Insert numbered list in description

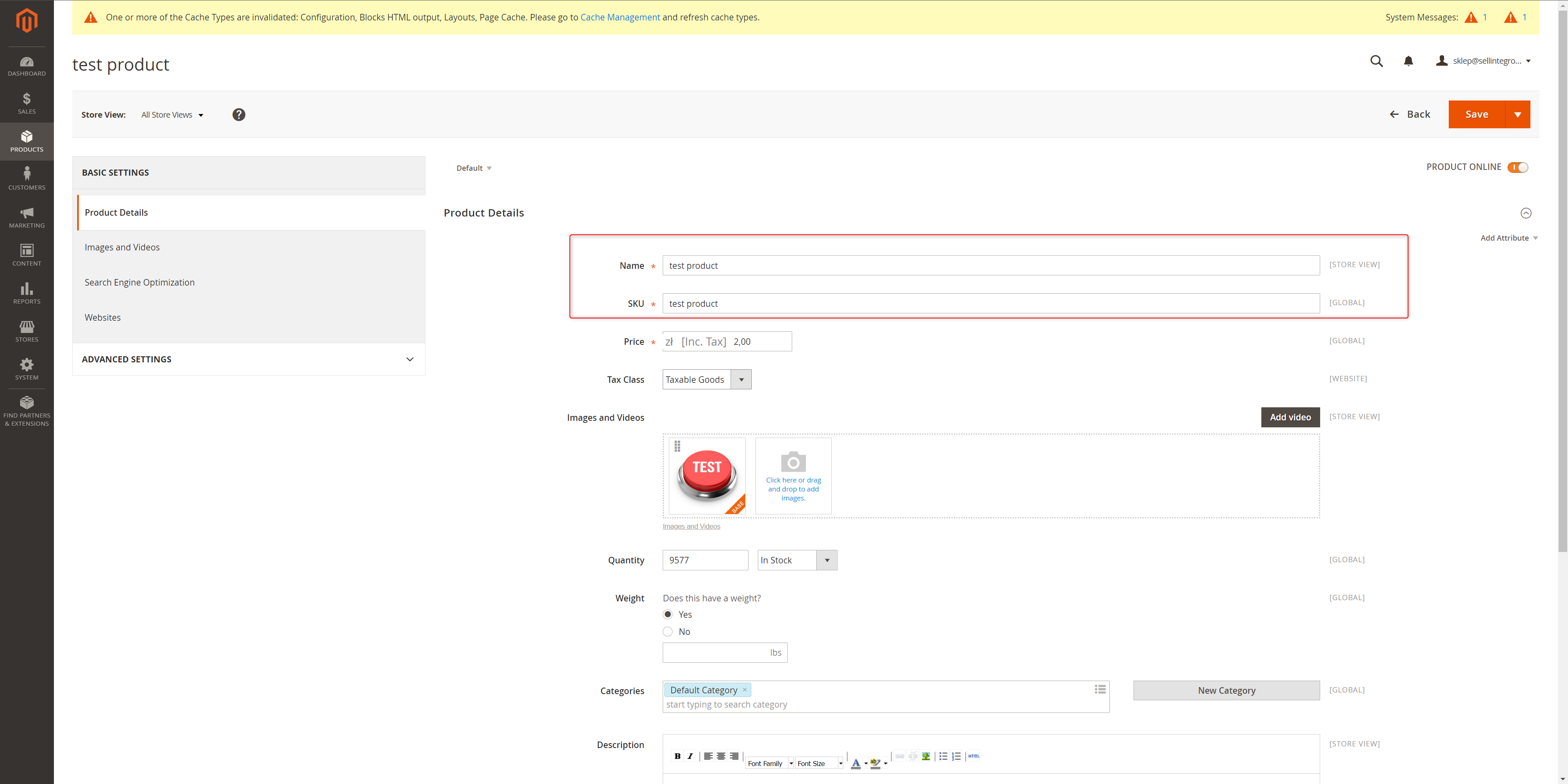click(x=956, y=756)
